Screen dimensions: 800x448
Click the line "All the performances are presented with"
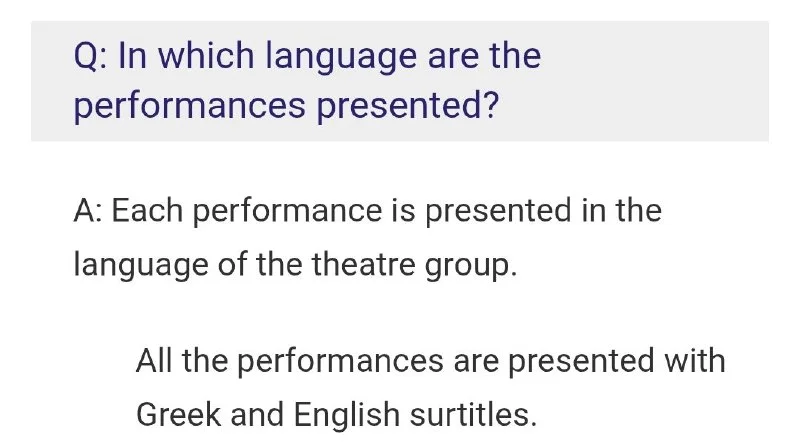(x=430, y=360)
